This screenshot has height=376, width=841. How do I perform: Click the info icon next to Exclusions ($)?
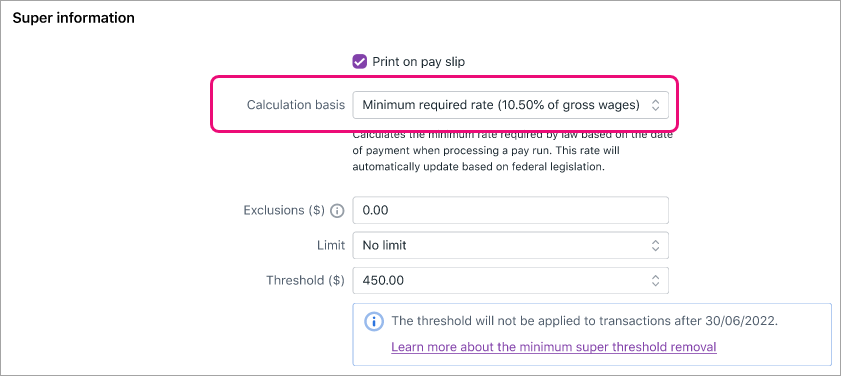point(337,211)
